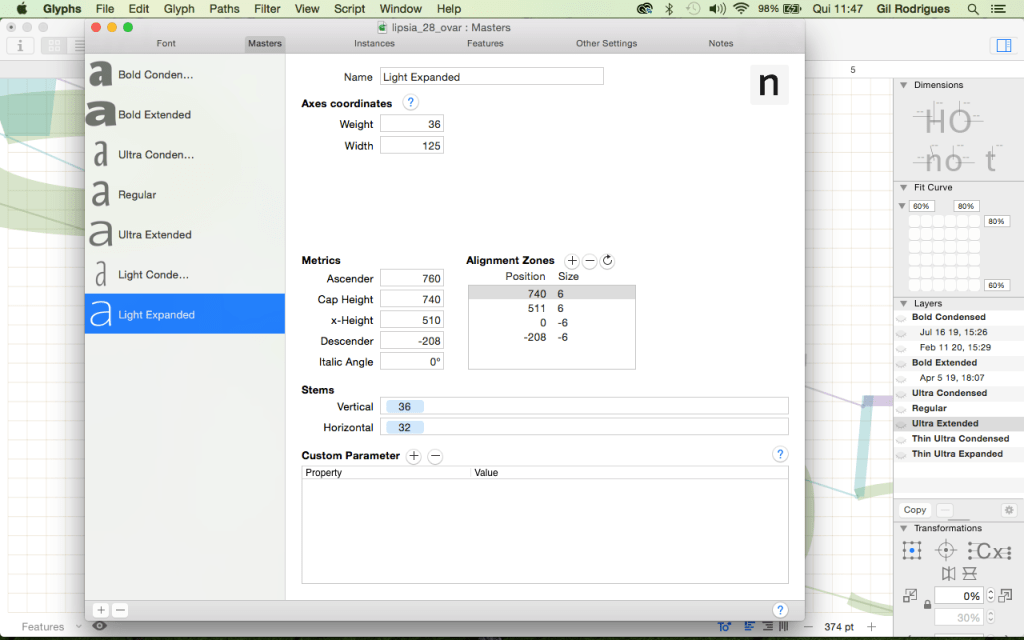Screen dimensions: 1024x640
Task: Add a custom parameter with plus
Action: [x=414, y=456]
